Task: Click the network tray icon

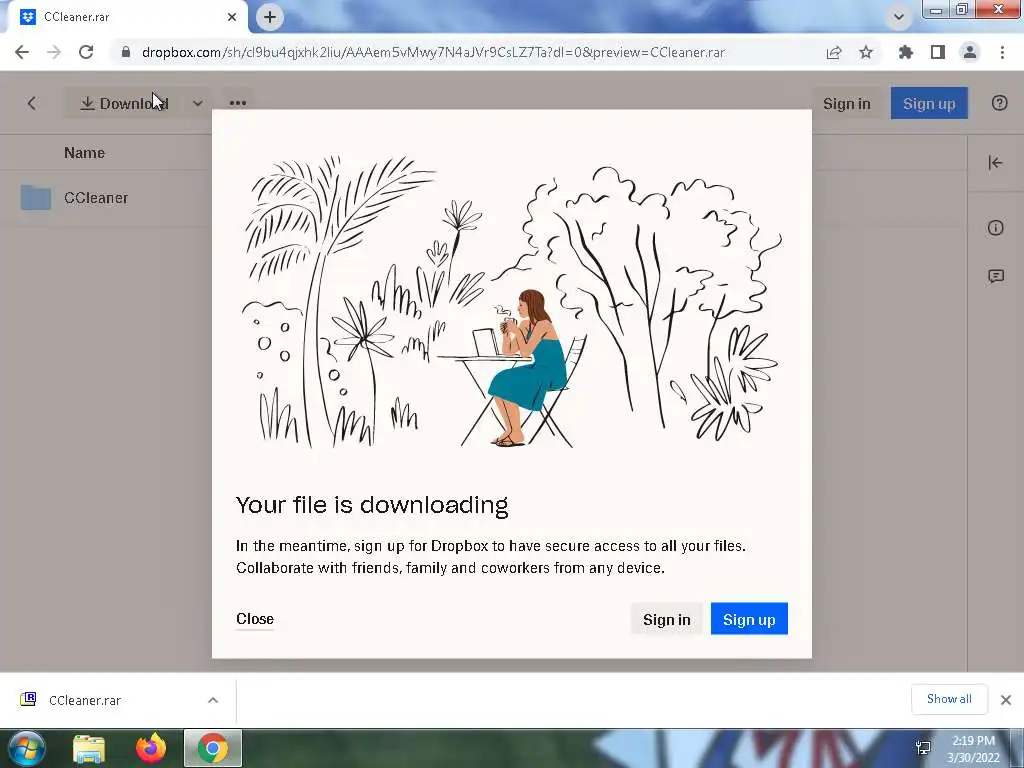Action: tap(923, 748)
